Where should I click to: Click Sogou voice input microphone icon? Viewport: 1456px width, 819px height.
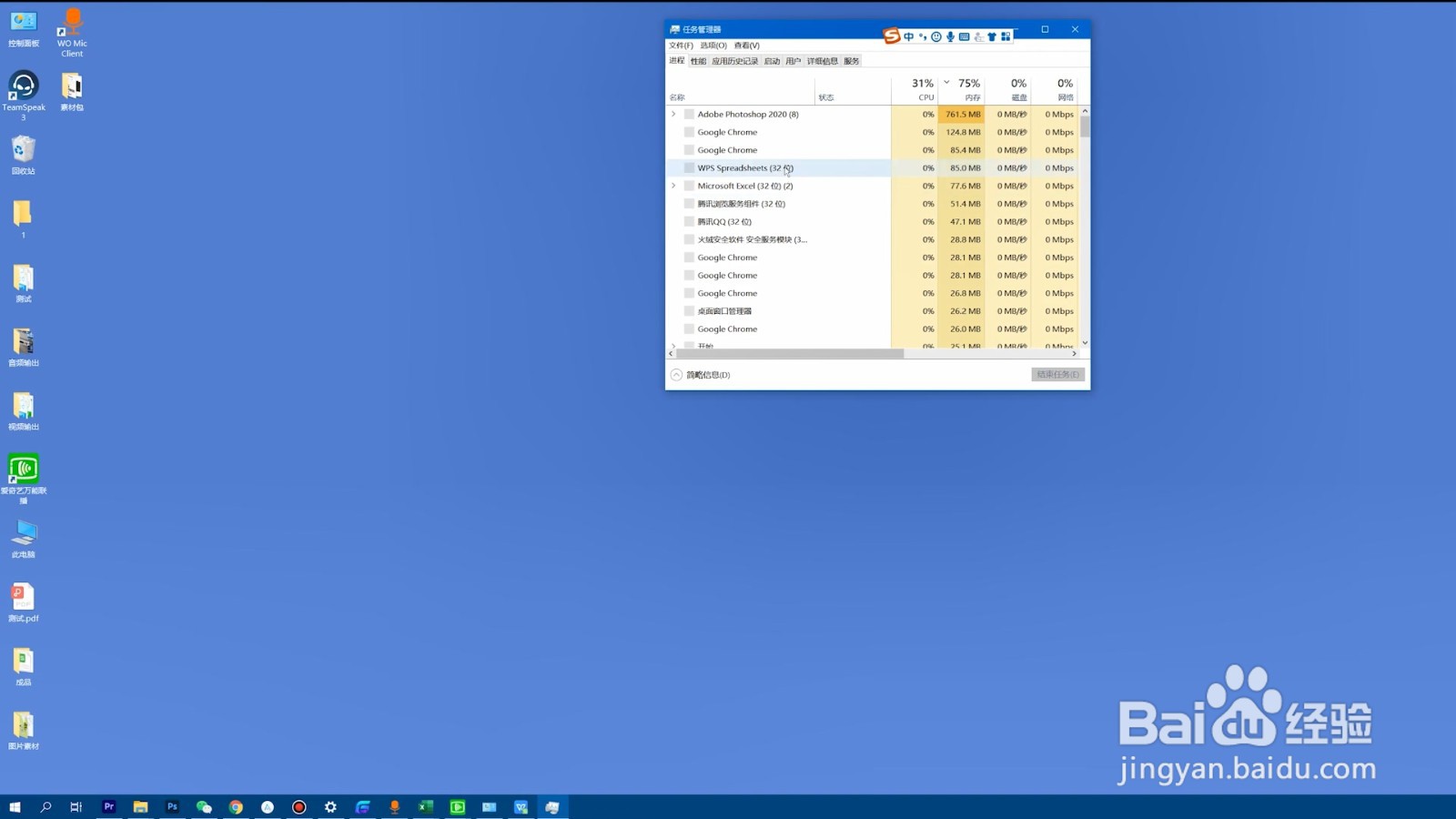(x=950, y=36)
